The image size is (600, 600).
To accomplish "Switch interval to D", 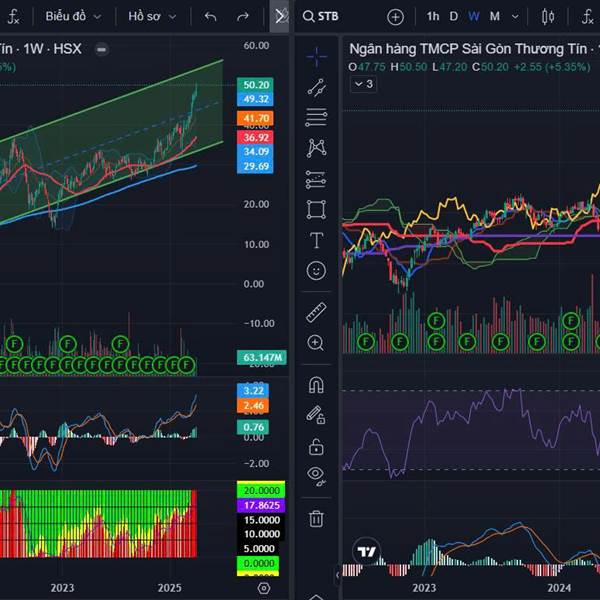I will click(x=454, y=16).
